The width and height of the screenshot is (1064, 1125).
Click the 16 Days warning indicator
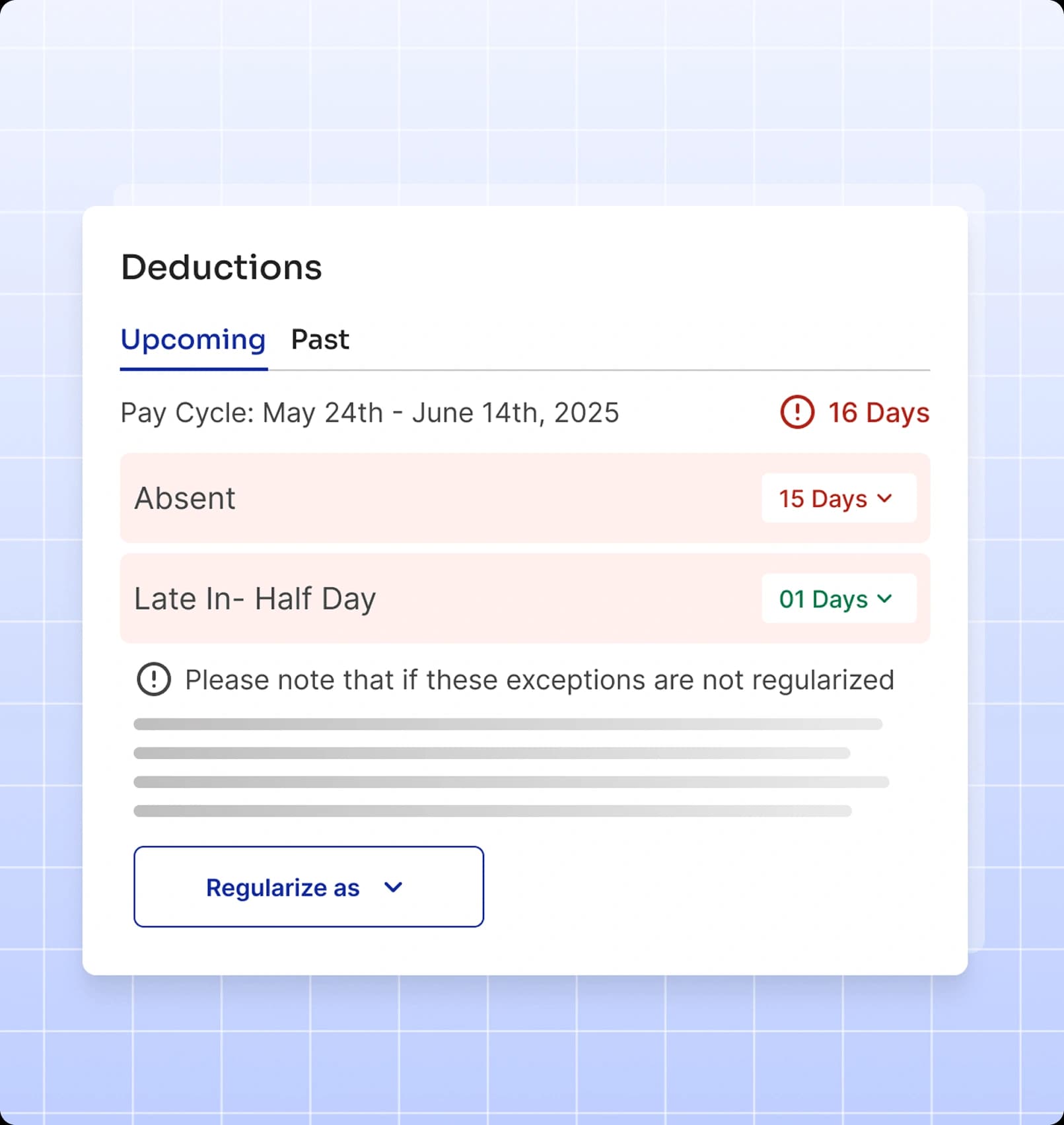854,413
